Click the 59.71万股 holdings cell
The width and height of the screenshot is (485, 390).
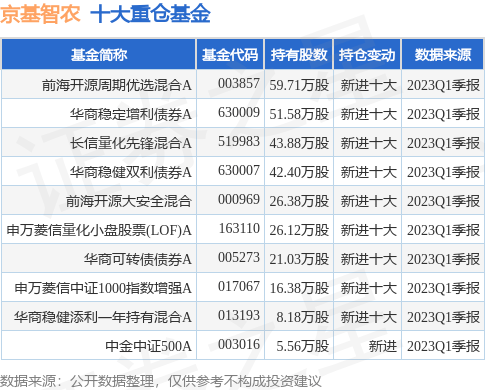tap(299, 85)
